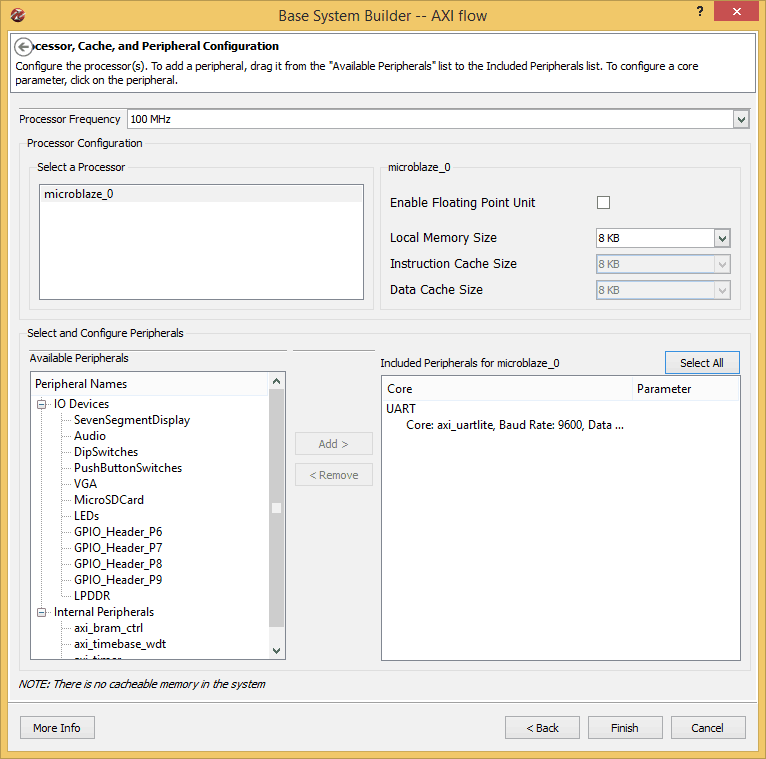This screenshot has width=766, height=759.
Task: Select SevenSegmentDisplay peripheral
Action: (131, 420)
